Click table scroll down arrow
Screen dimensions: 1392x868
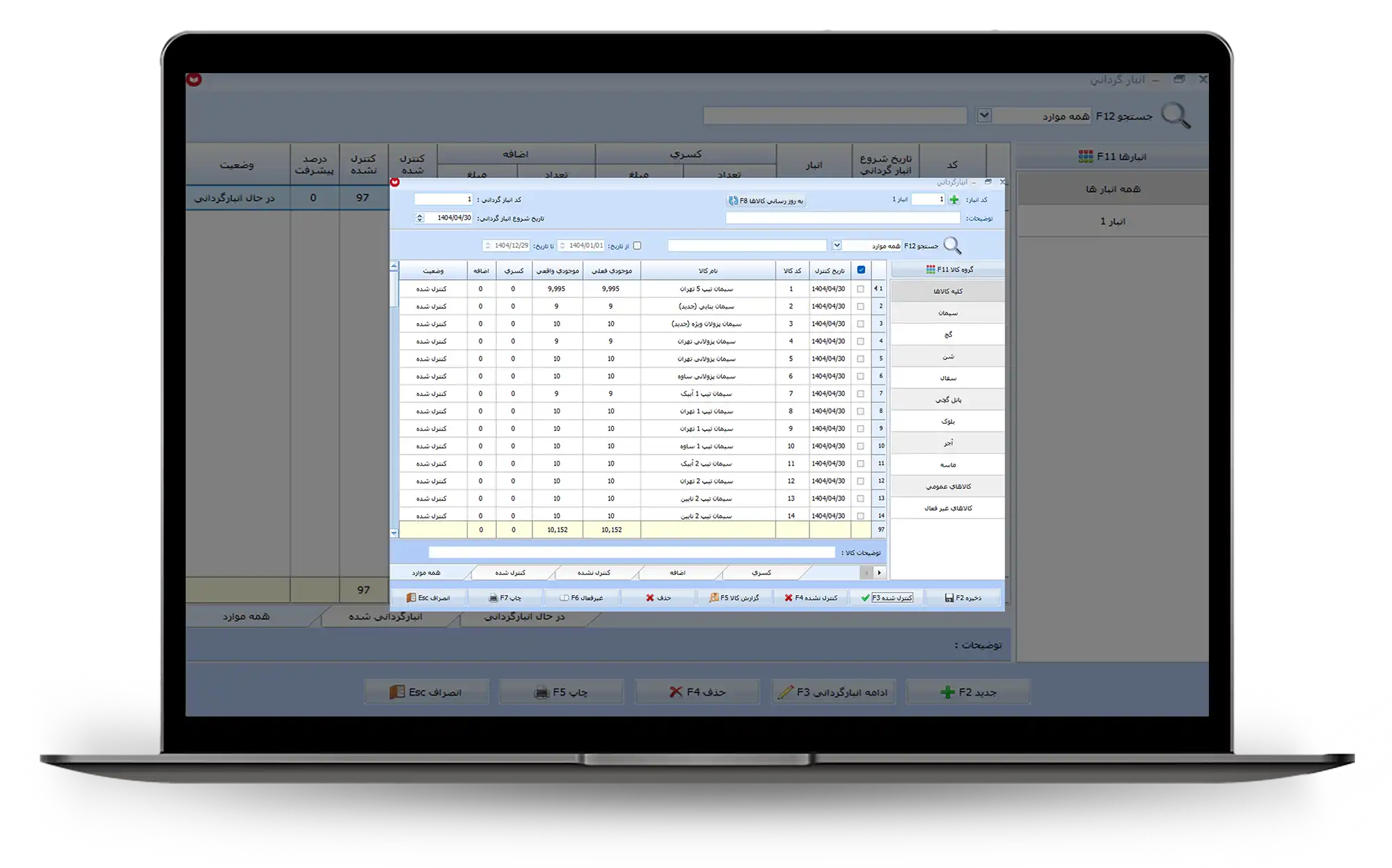(x=394, y=533)
